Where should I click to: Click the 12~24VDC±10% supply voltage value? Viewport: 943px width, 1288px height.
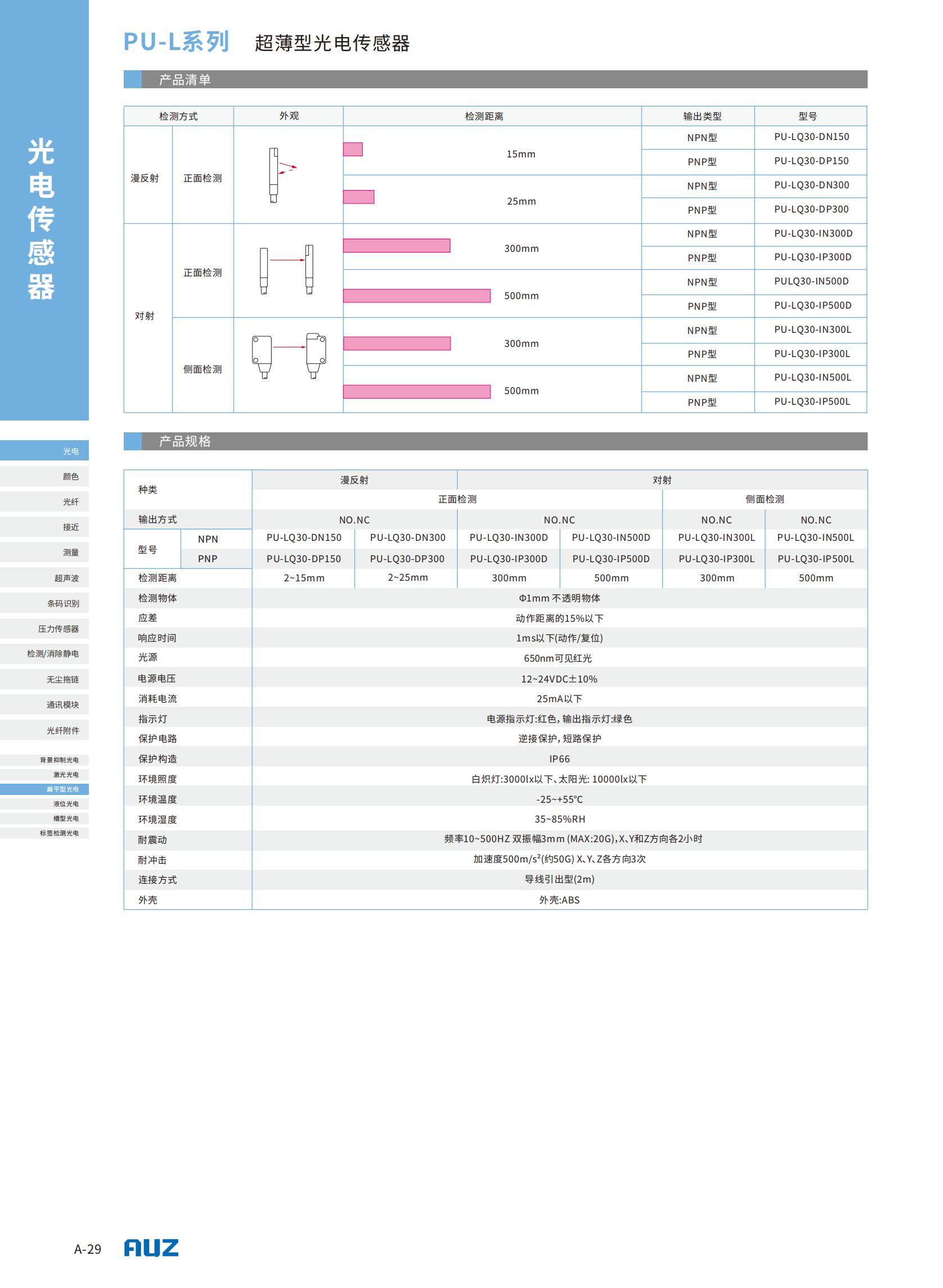(x=559, y=679)
